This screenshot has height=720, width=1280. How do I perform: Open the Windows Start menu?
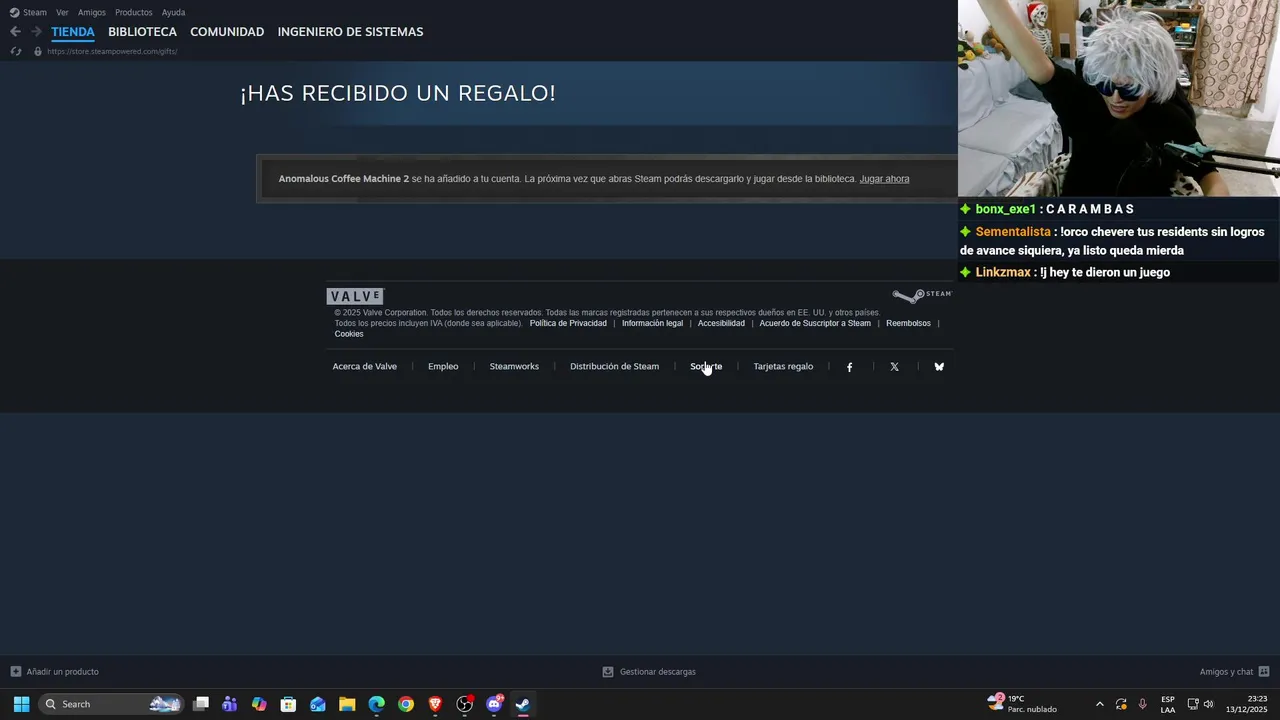(x=21, y=704)
